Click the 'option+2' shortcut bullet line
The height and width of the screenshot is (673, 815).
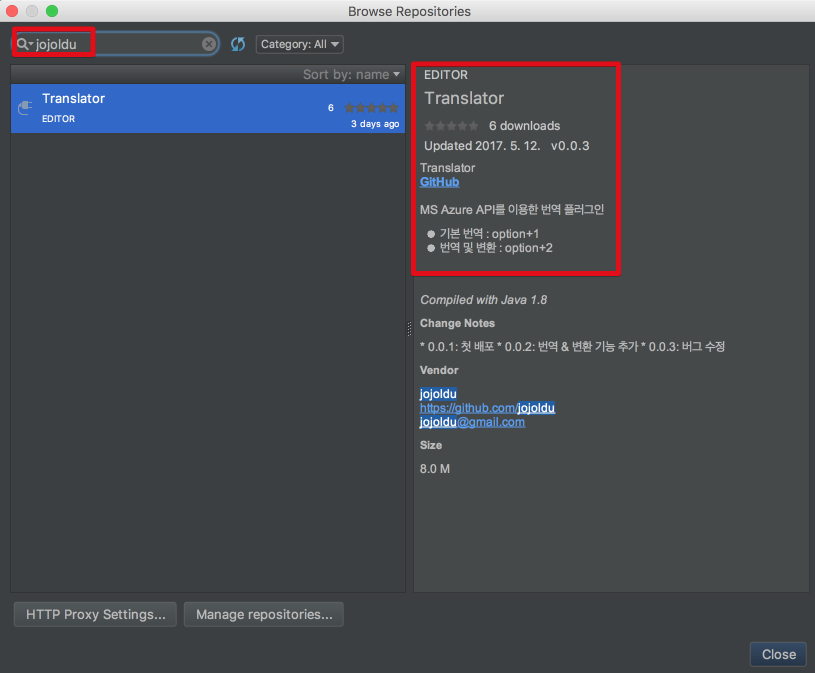(490, 248)
